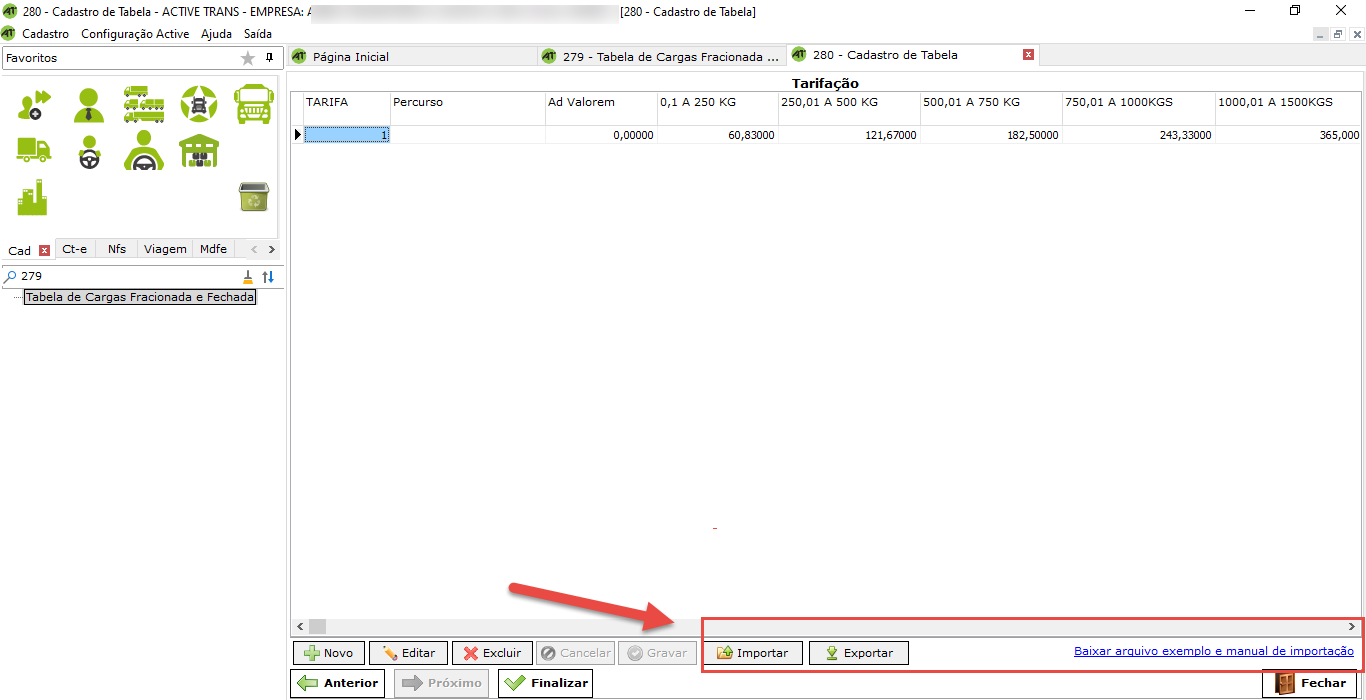Click the Importar button
The width and height of the screenshot is (1366, 700).
752,653
